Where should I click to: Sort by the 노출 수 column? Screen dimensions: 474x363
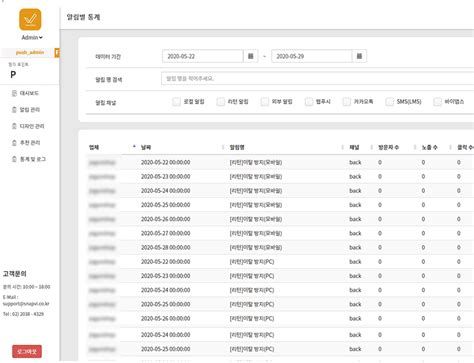tap(429, 147)
